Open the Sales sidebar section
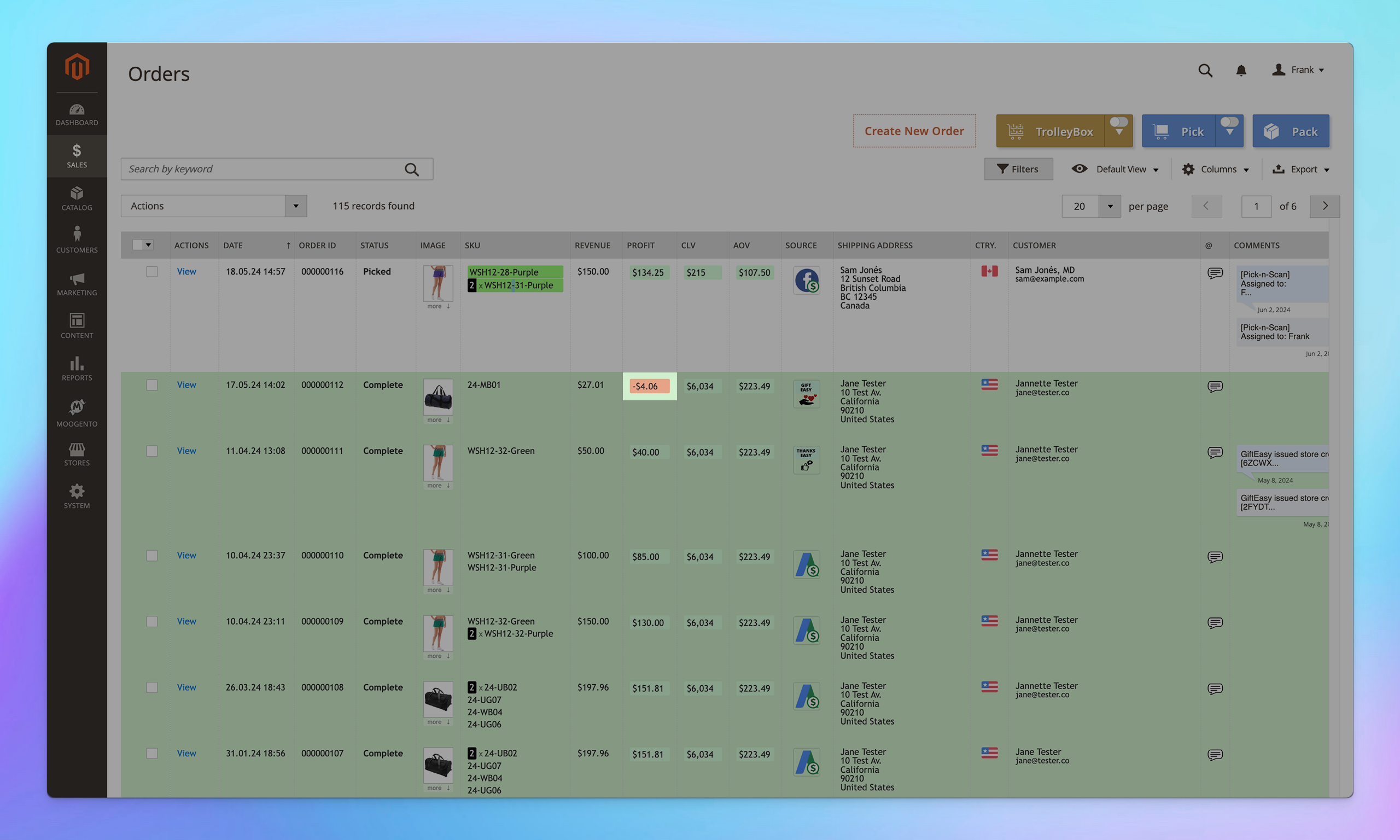 coord(77,156)
